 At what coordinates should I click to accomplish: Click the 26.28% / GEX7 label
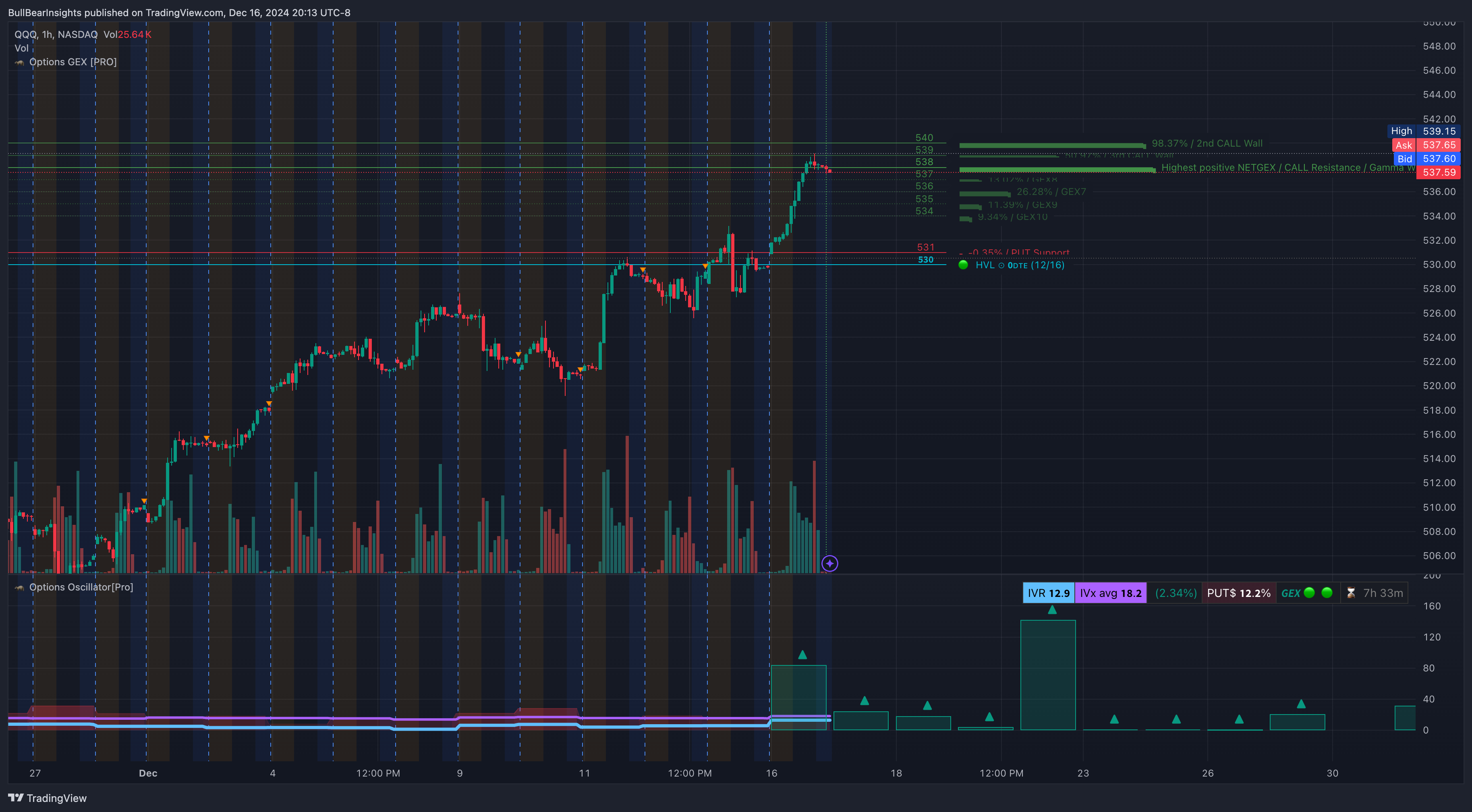pos(1051,191)
